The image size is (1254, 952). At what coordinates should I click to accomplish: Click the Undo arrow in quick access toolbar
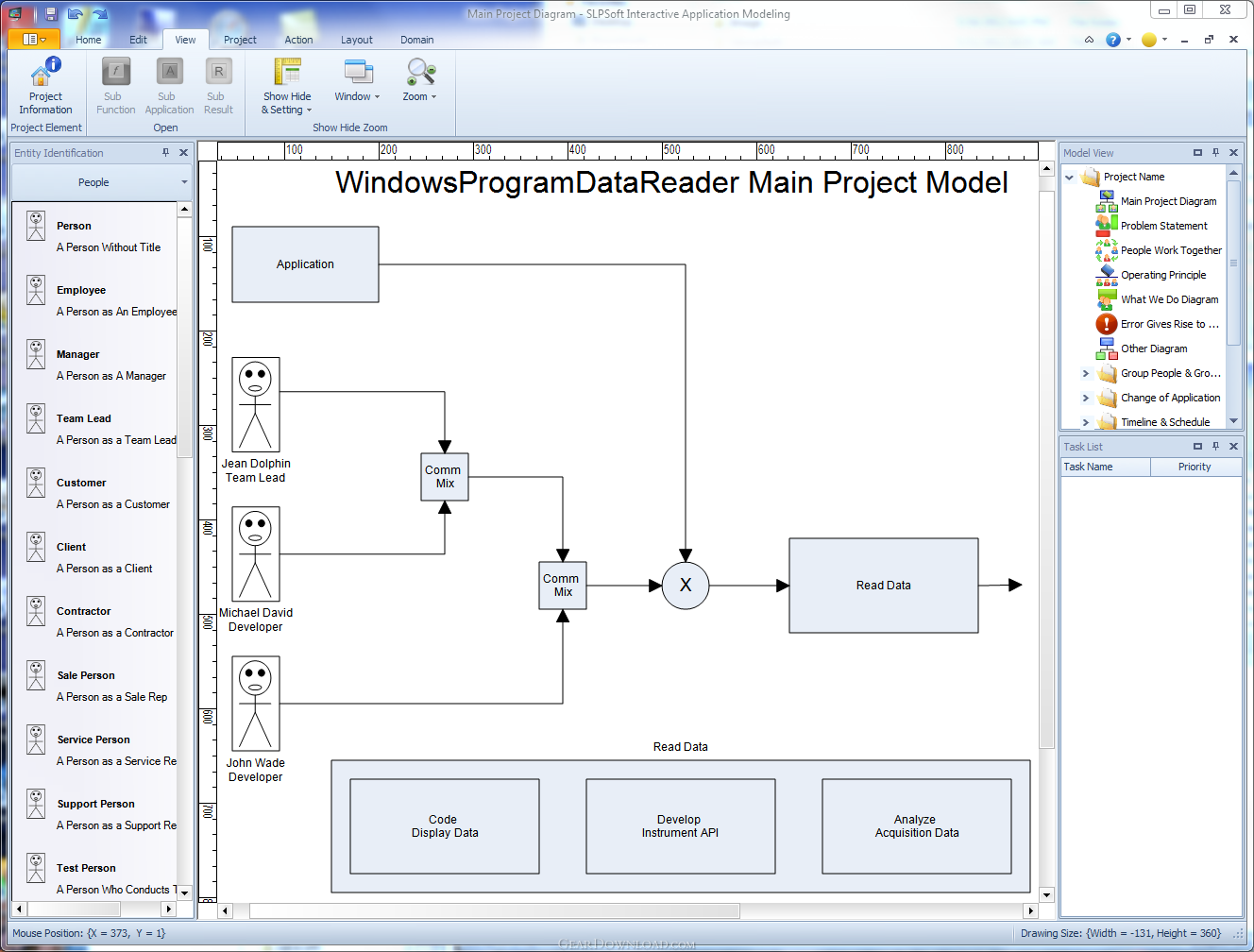click(76, 13)
